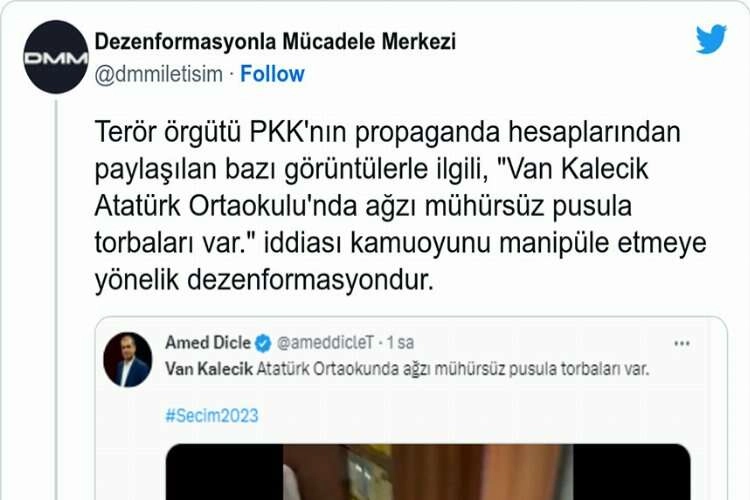This screenshot has height=500, width=750.
Task: Open the #Secim2023 hashtag
Action: point(212,415)
